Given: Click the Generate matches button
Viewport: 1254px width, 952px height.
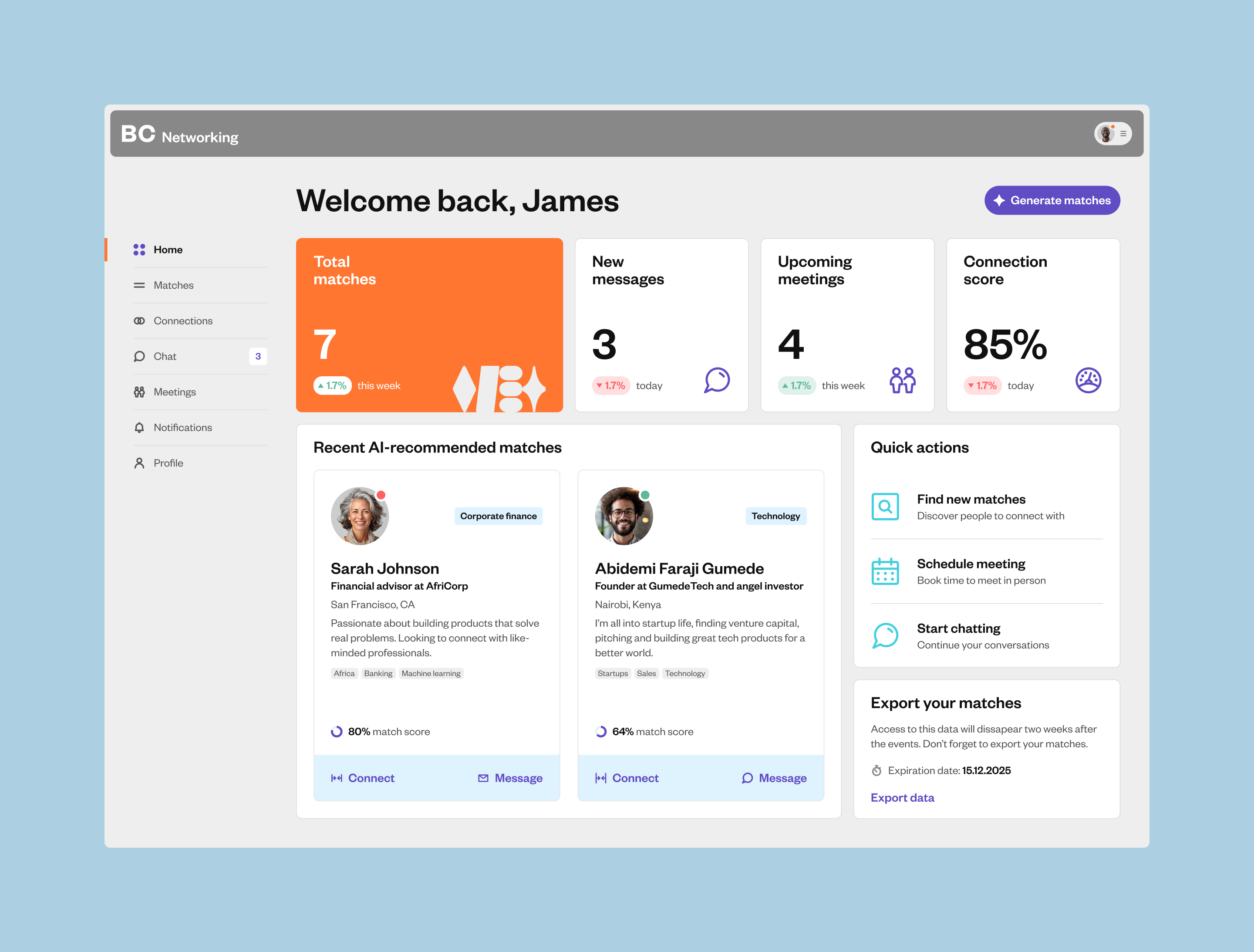Looking at the screenshot, I should pyautogui.click(x=1052, y=200).
